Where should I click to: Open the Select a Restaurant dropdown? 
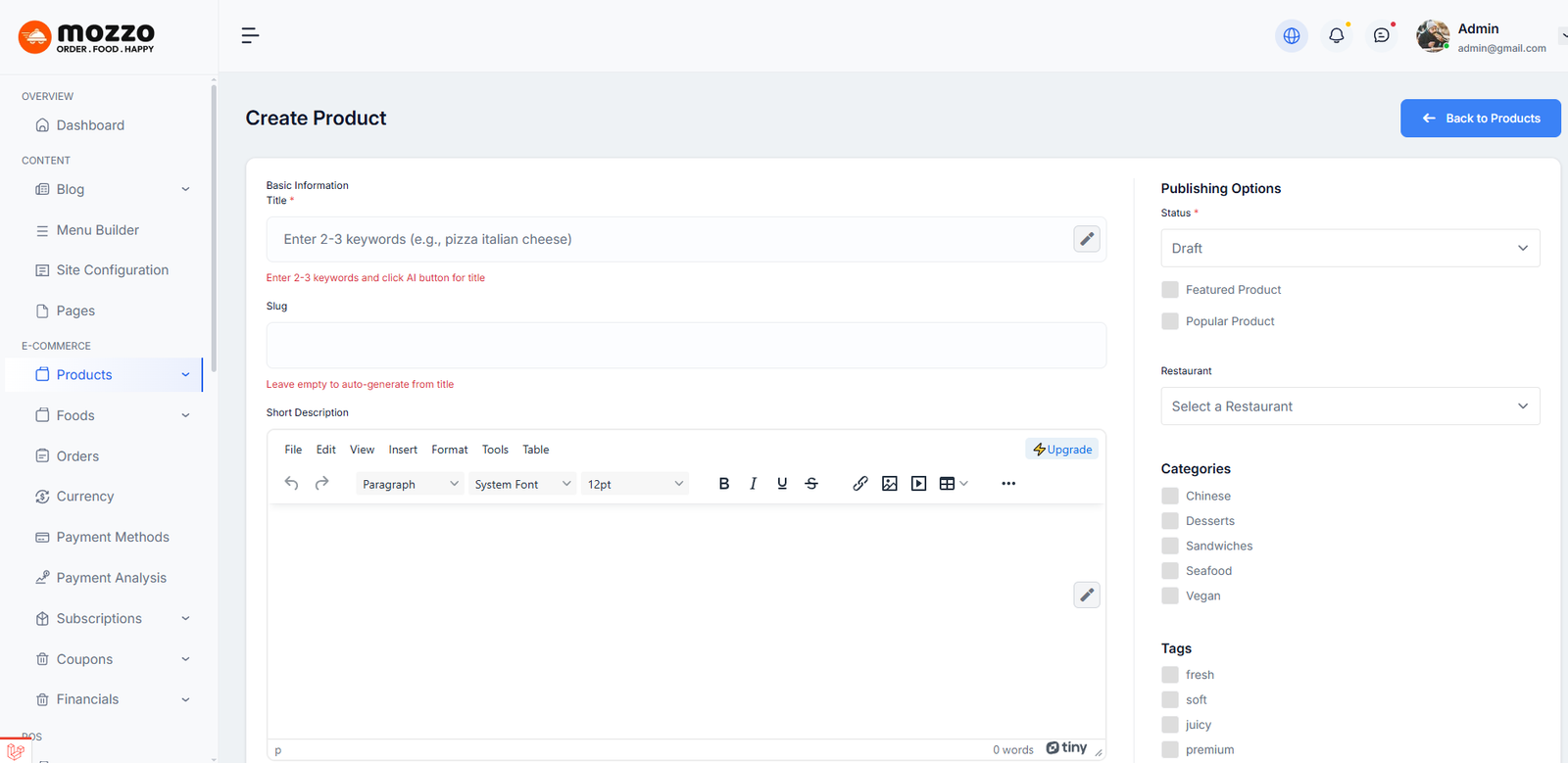(1349, 406)
